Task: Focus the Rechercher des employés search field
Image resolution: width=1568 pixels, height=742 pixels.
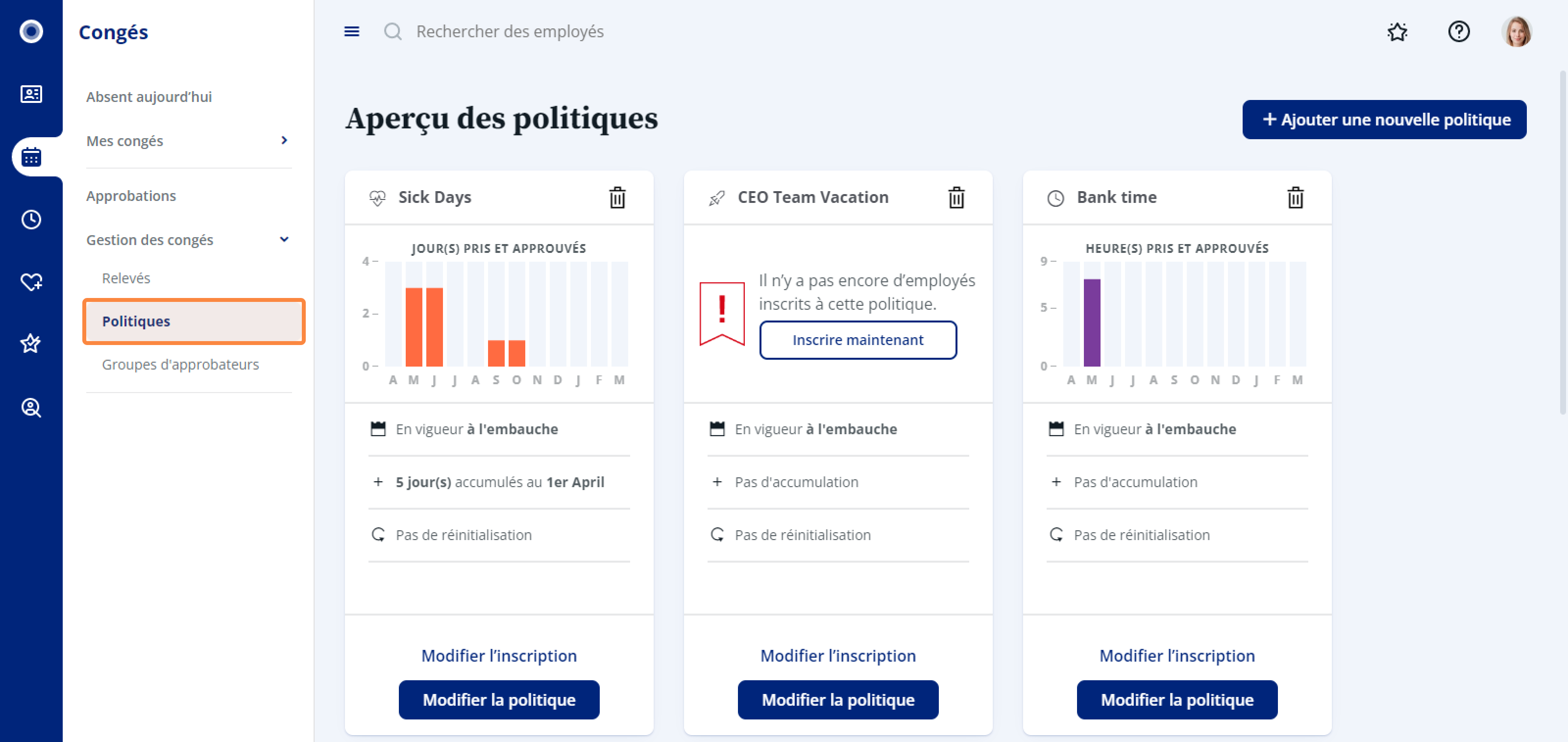Action: click(510, 32)
